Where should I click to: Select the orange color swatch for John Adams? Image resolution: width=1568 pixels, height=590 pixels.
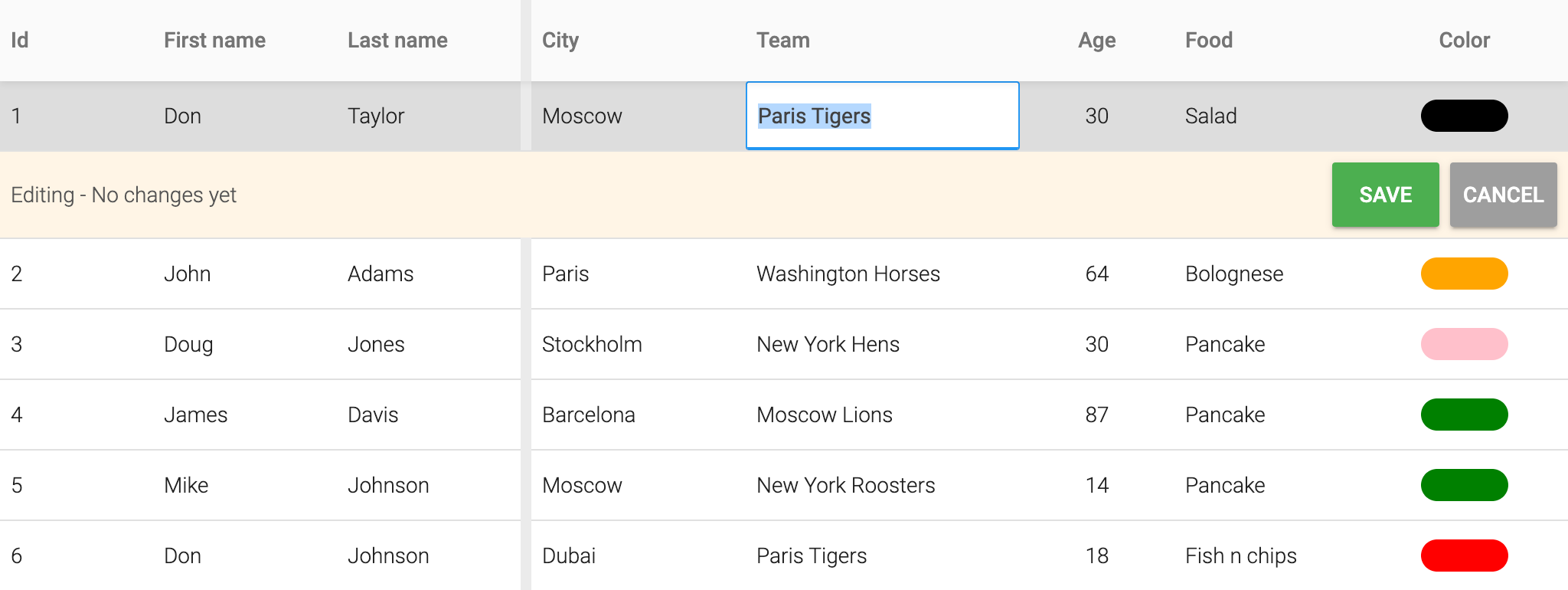click(1464, 274)
